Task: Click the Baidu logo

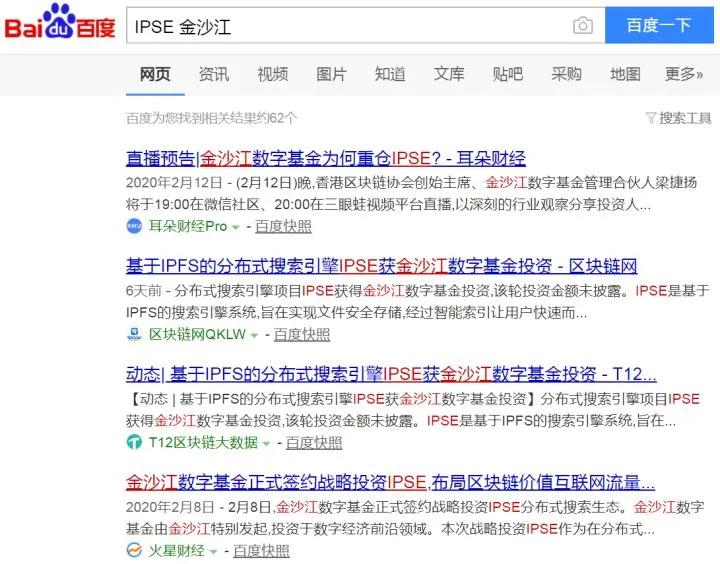Action: [60, 22]
